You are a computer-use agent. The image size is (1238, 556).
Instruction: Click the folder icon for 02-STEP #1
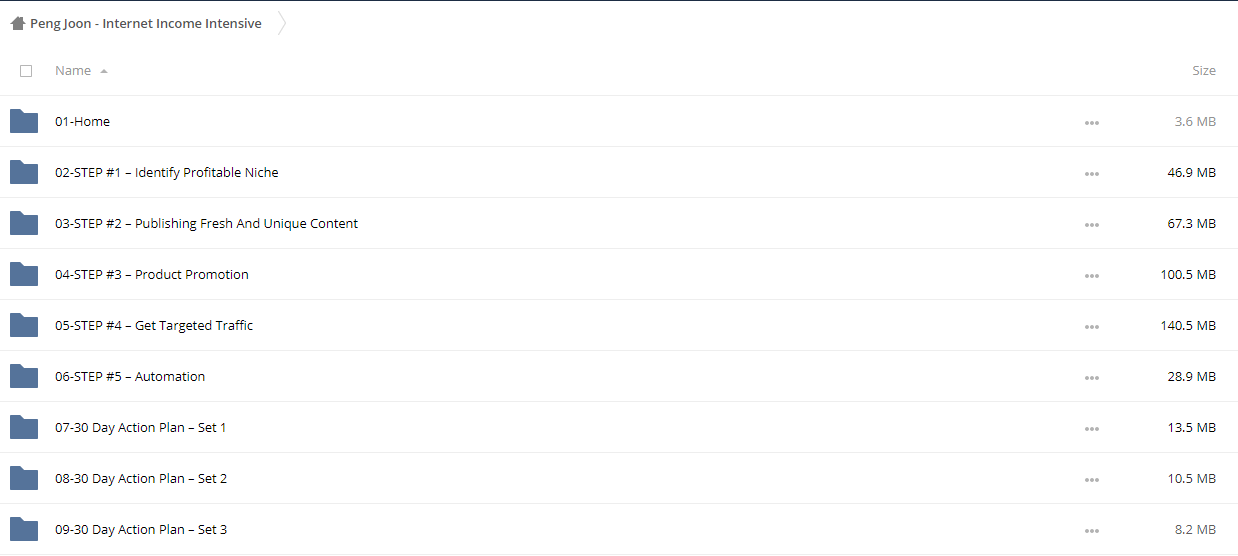[24, 172]
